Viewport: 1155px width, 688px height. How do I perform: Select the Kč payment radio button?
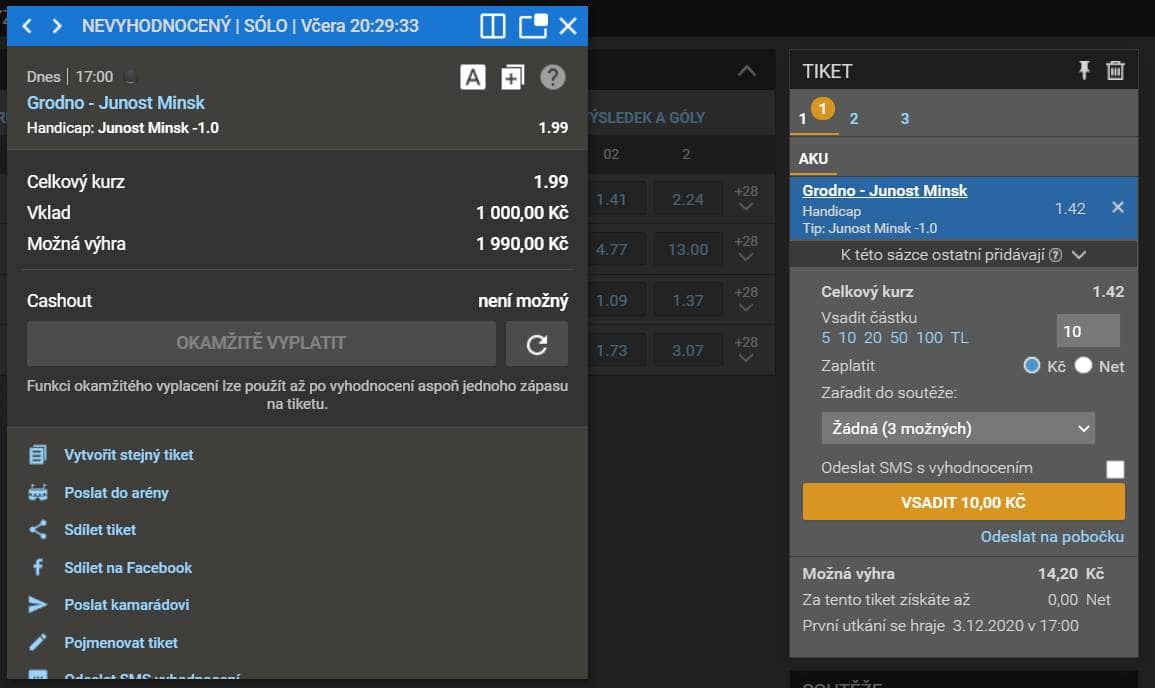(x=1033, y=366)
